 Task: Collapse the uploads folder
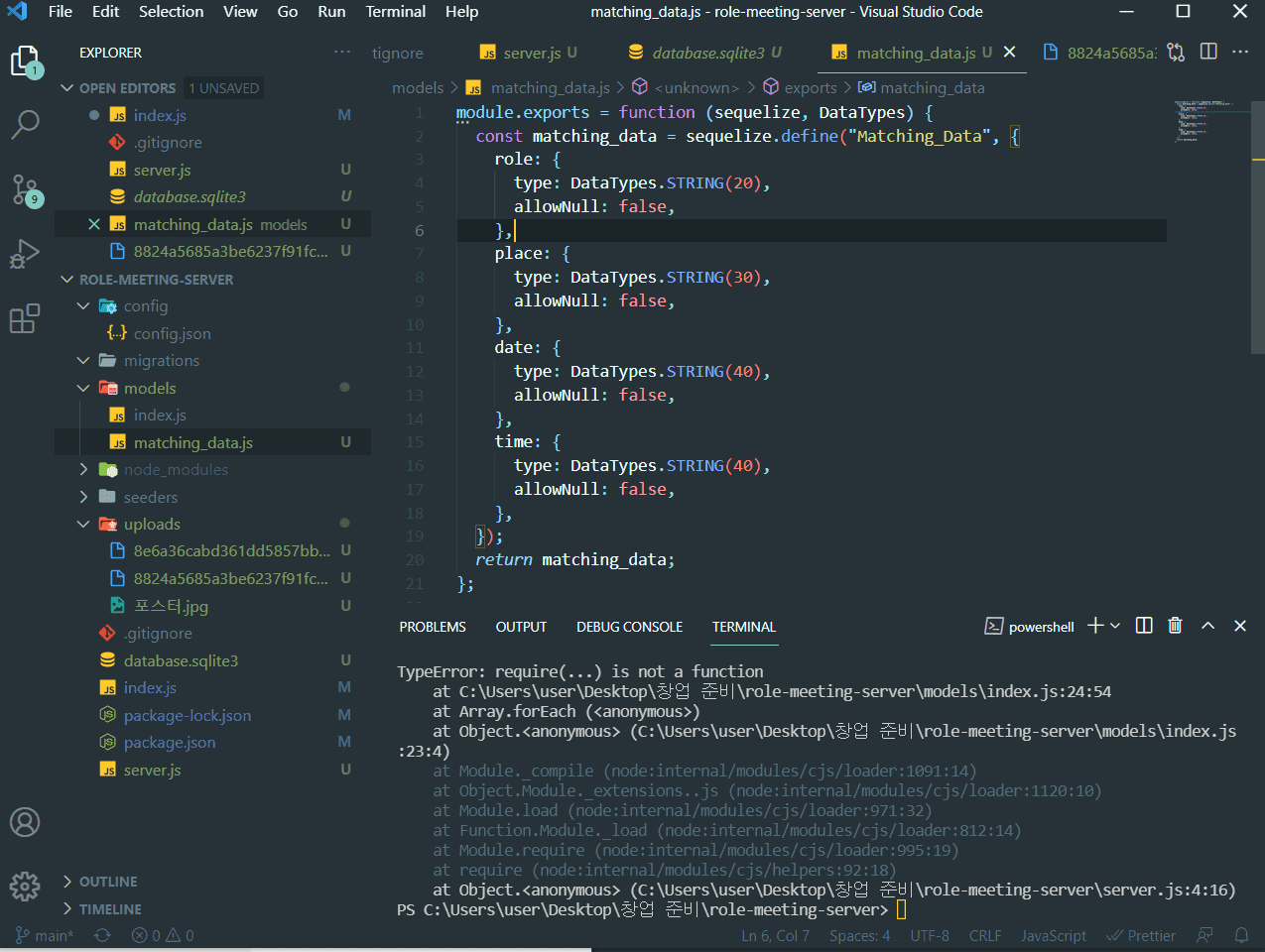(151, 524)
